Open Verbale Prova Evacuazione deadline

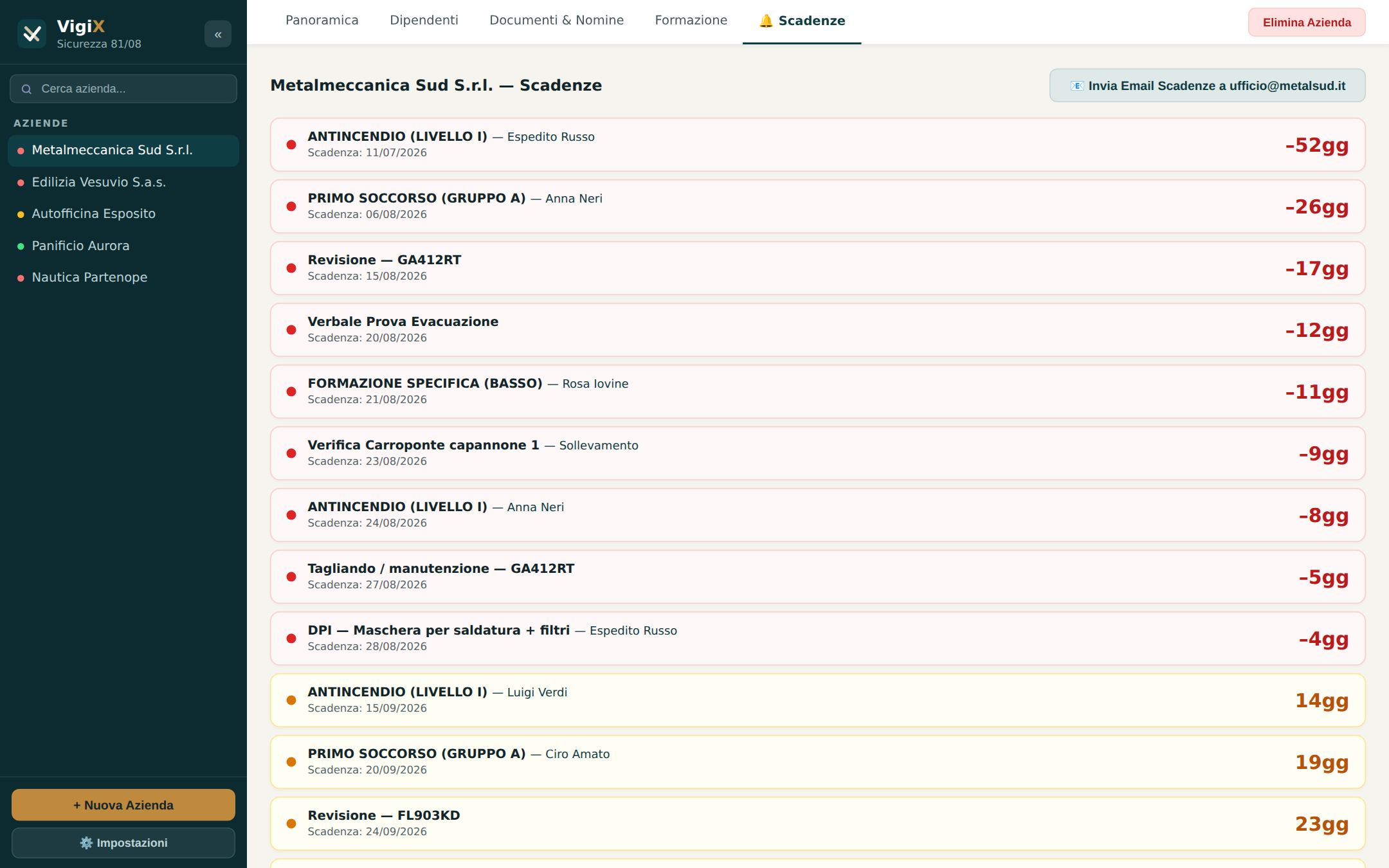[x=818, y=330]
